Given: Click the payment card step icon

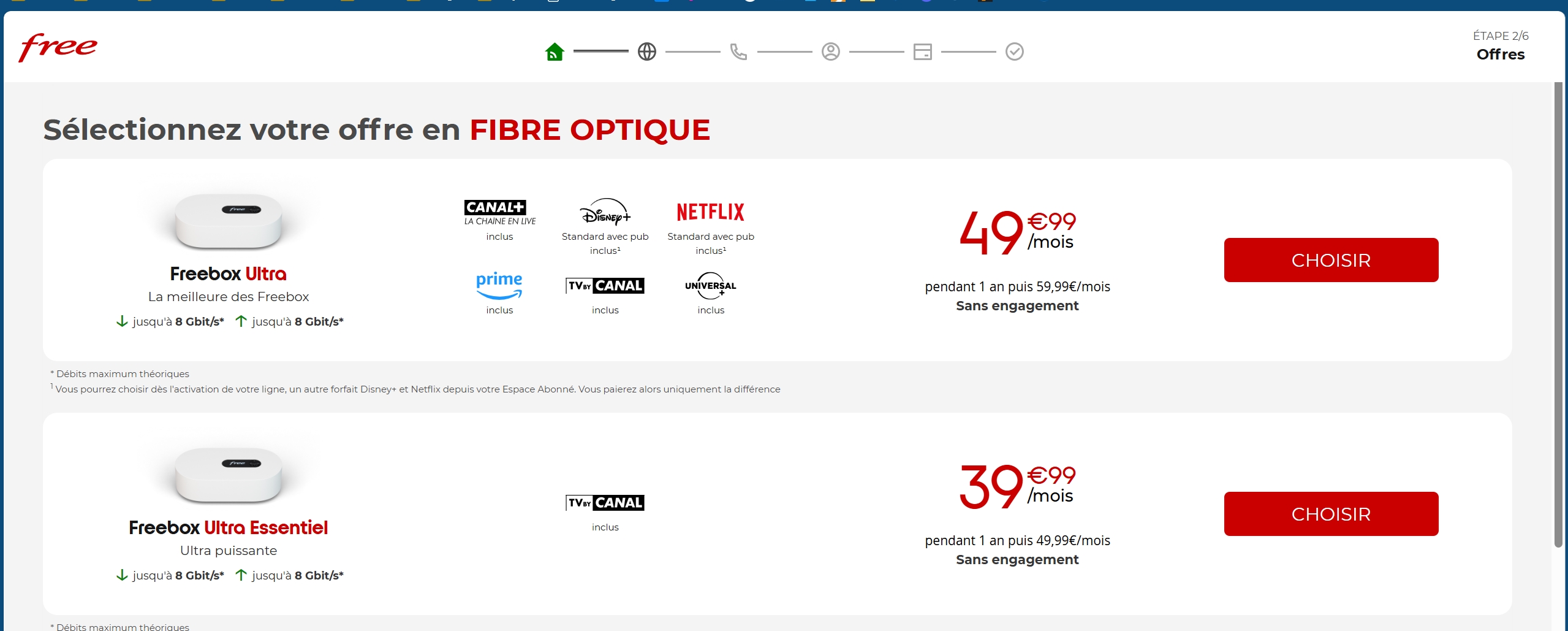Looking at the screenshot, I should point(922,52).
